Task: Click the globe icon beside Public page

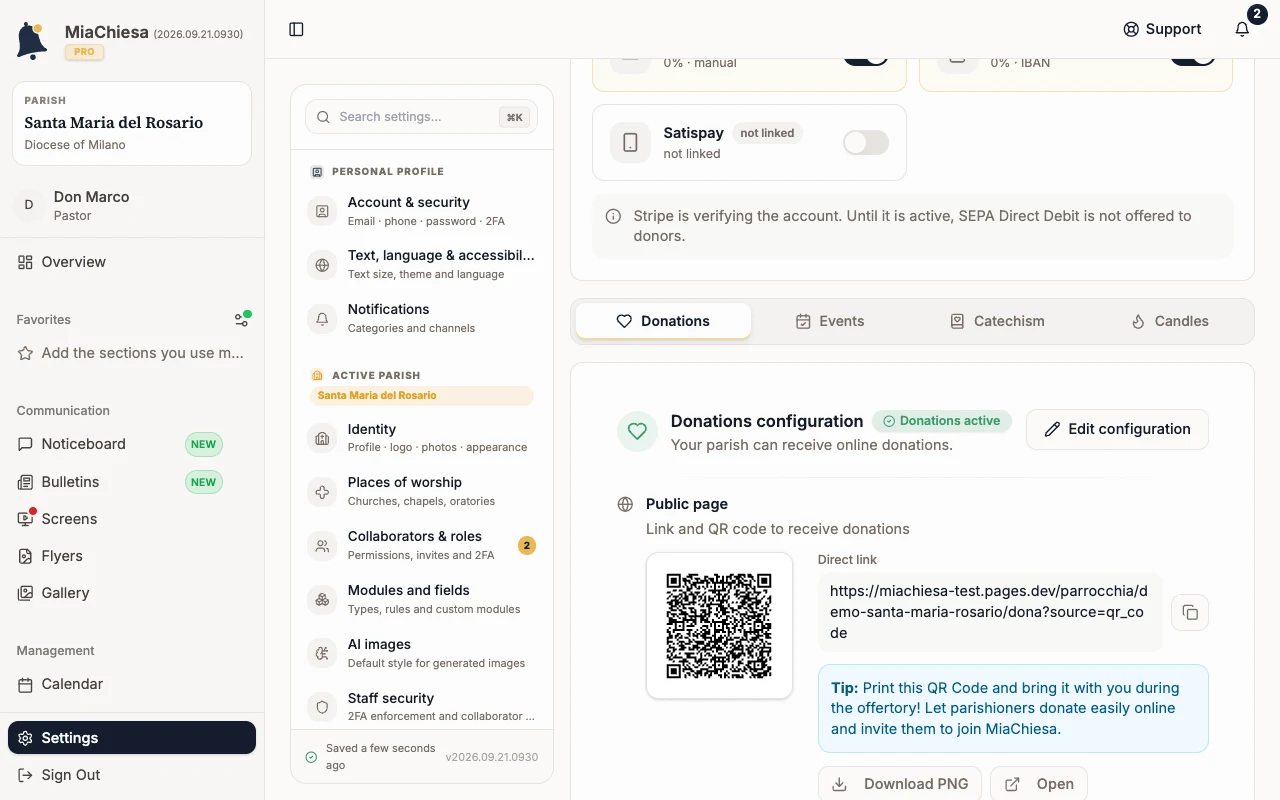Action: 626,504
